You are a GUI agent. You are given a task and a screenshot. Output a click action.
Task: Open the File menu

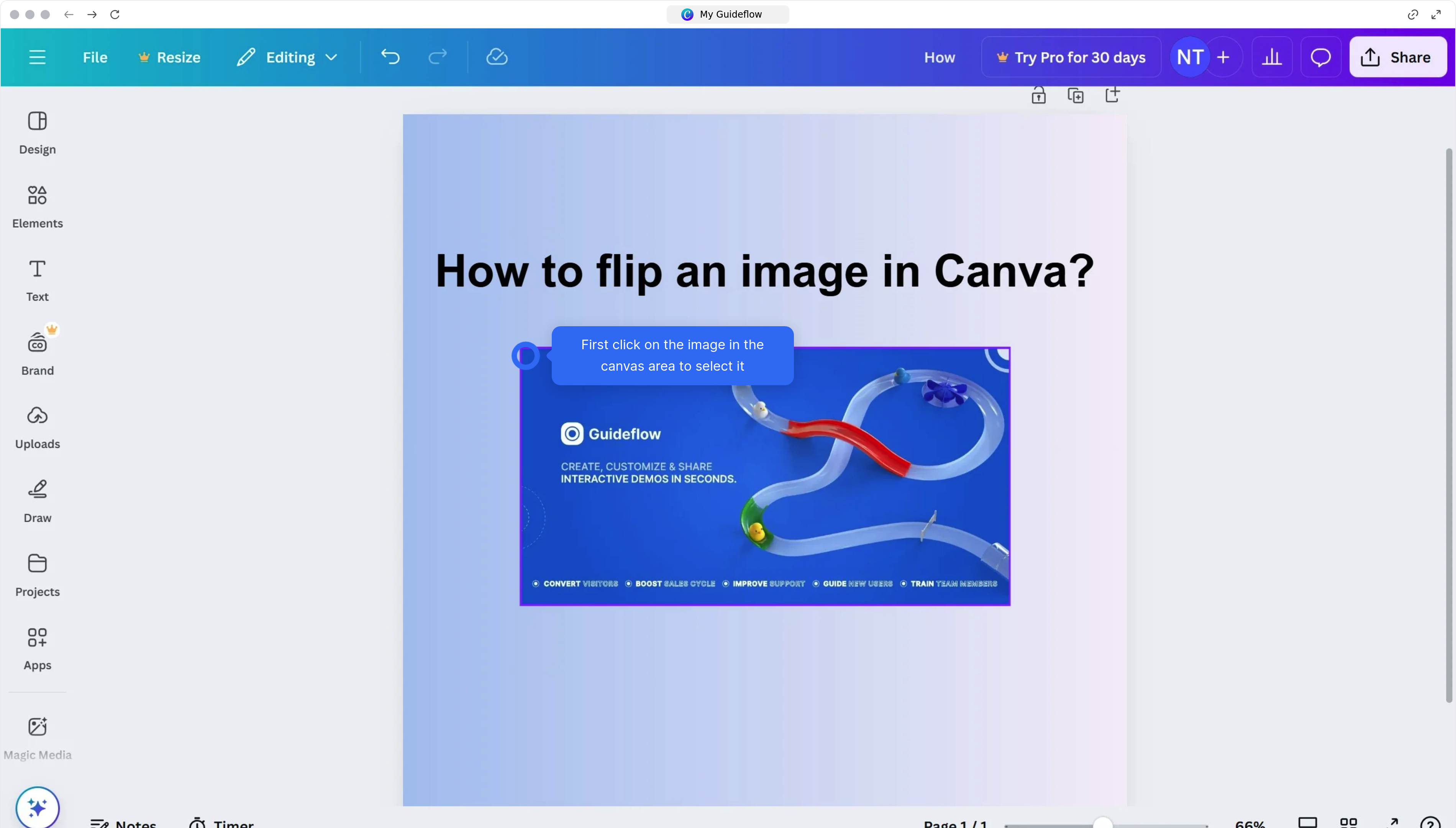tap(95, 57)
